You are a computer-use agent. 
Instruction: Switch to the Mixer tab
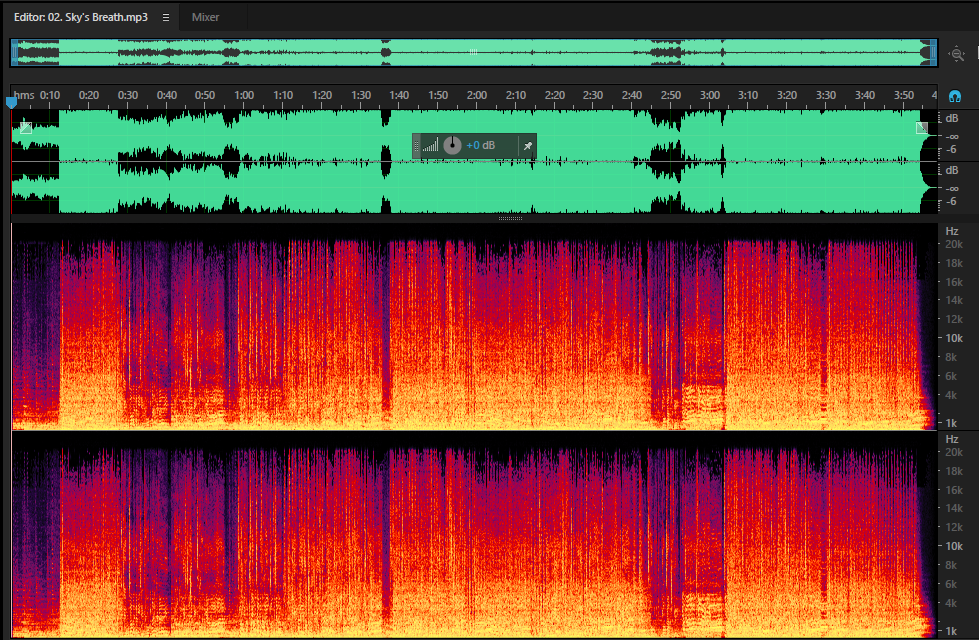click(x=205, y=17)
